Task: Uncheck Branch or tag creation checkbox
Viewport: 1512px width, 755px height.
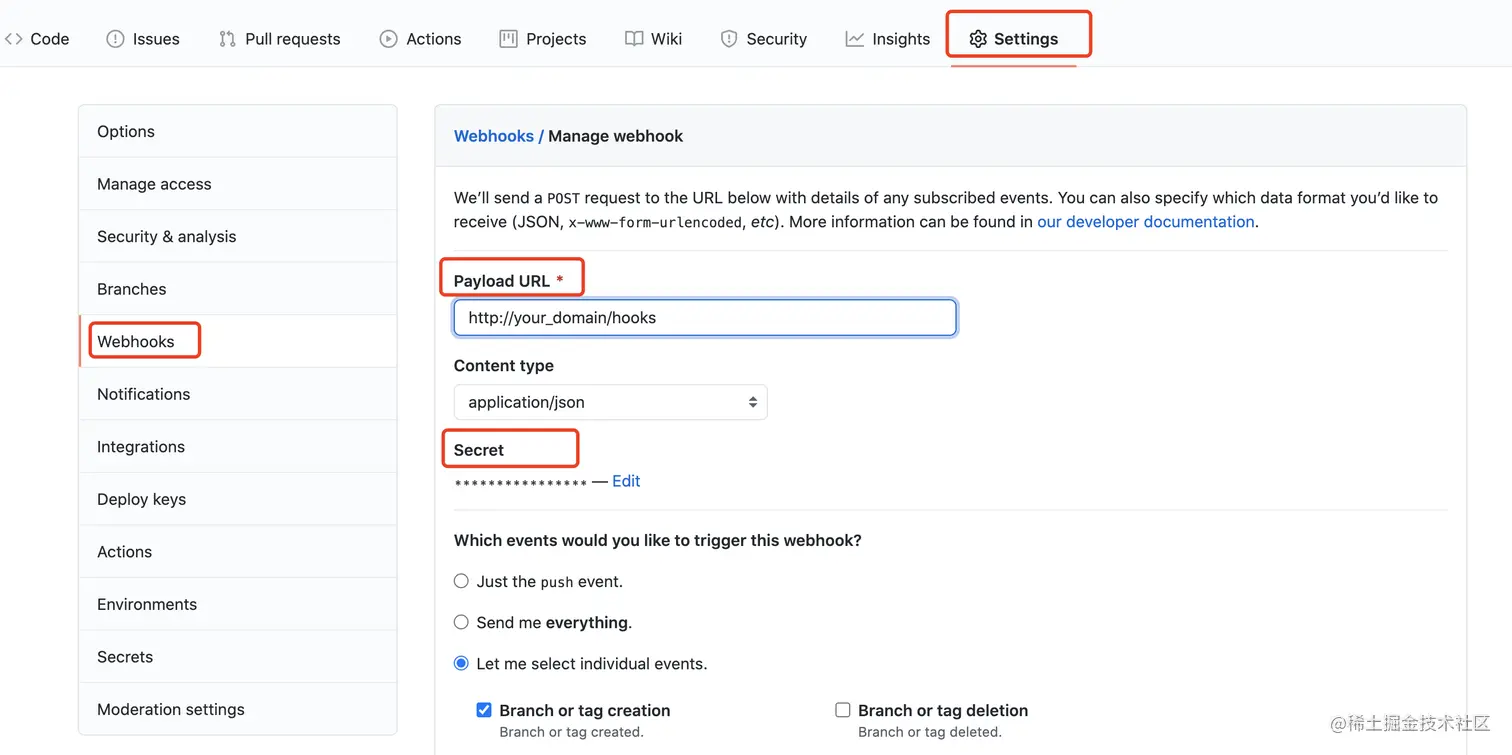Action: 484,710
